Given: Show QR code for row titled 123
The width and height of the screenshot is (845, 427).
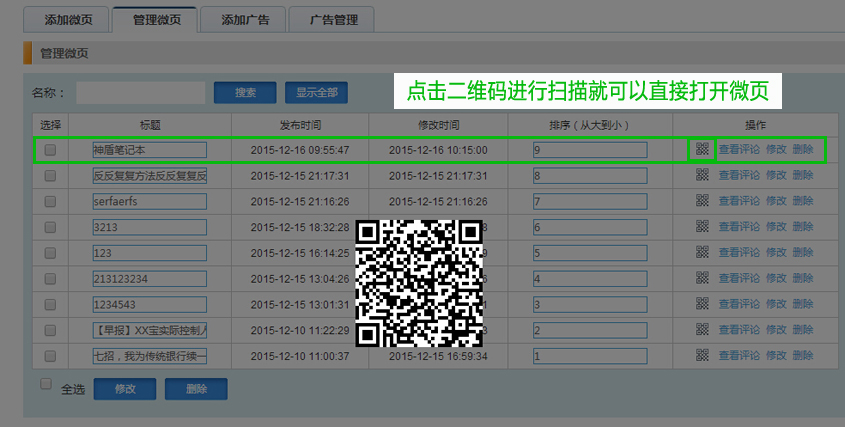Looking at the screenshot, I should [x=702, y=253].
